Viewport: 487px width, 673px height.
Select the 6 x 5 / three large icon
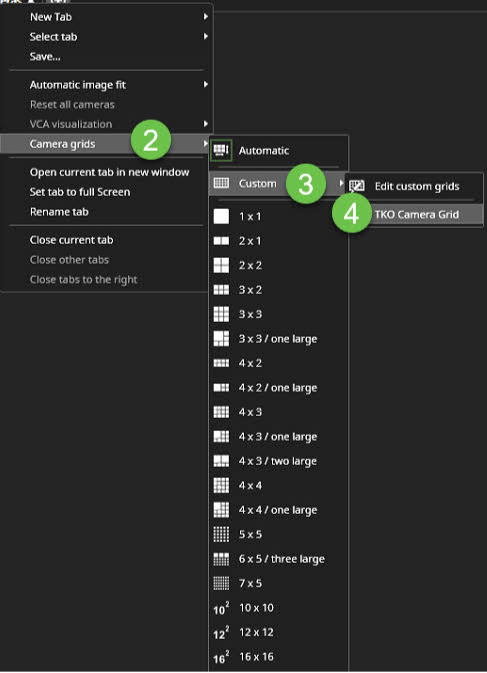221,559
